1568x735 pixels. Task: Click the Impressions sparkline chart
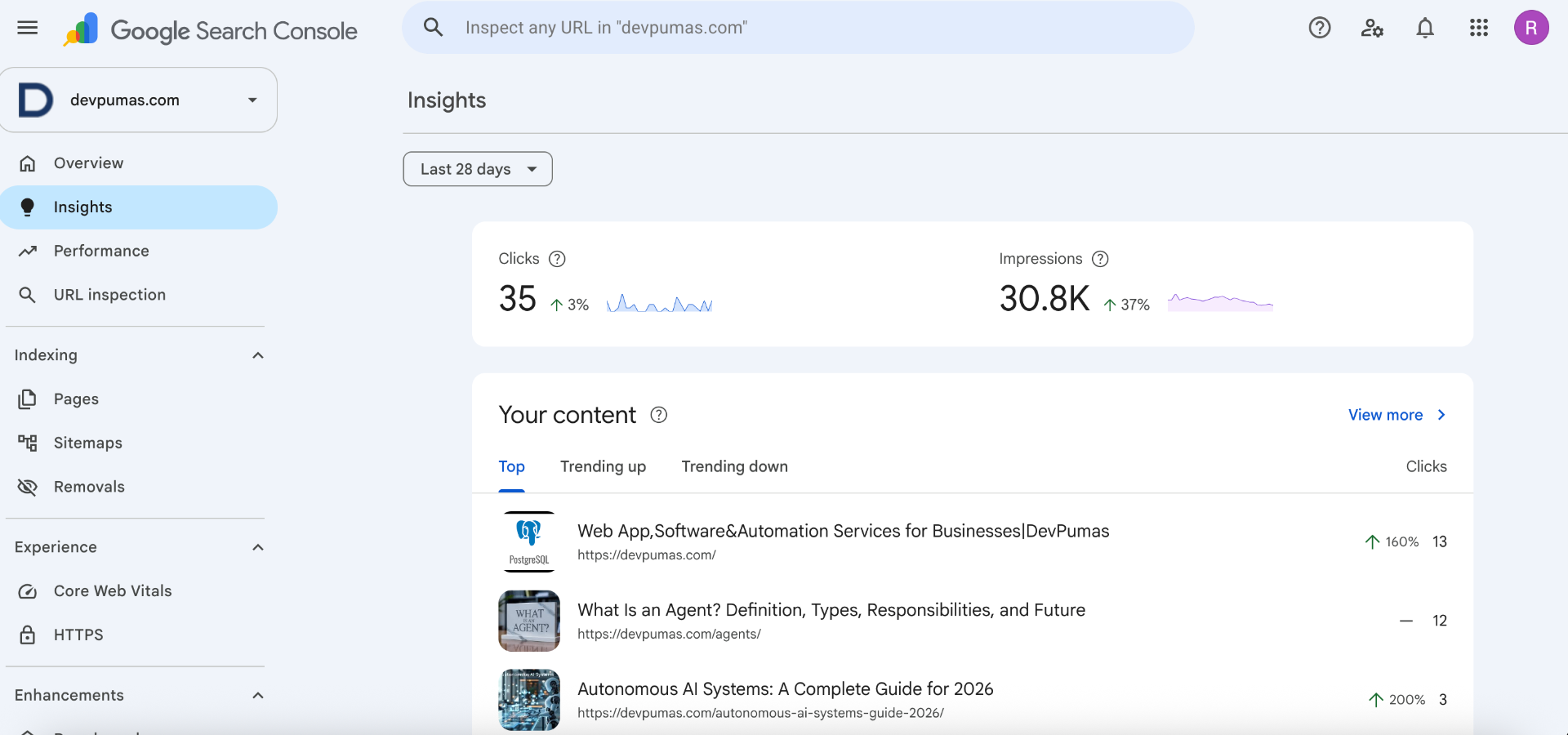(1220, 303)
